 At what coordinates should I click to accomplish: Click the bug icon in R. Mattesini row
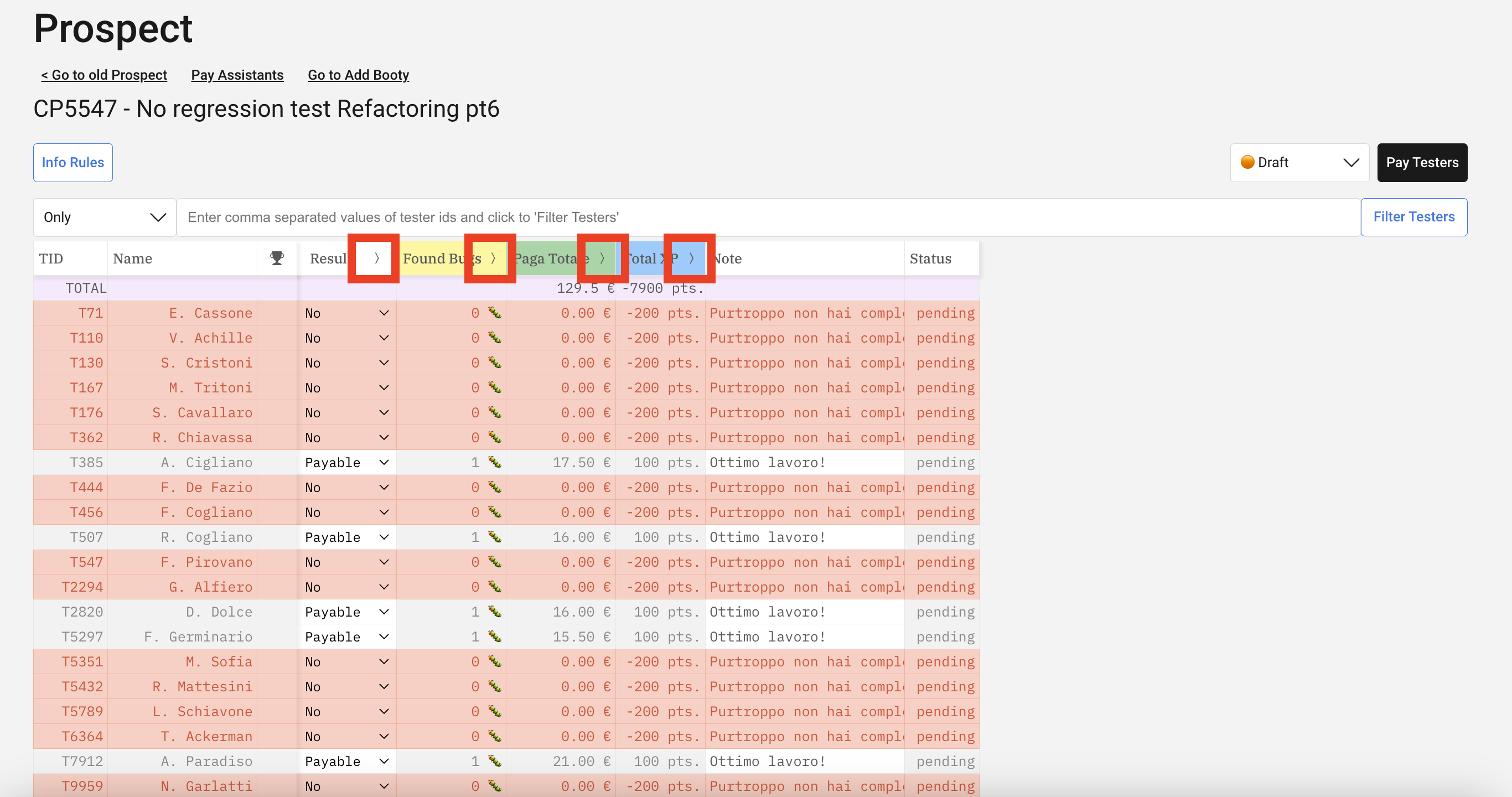[495, 686]
